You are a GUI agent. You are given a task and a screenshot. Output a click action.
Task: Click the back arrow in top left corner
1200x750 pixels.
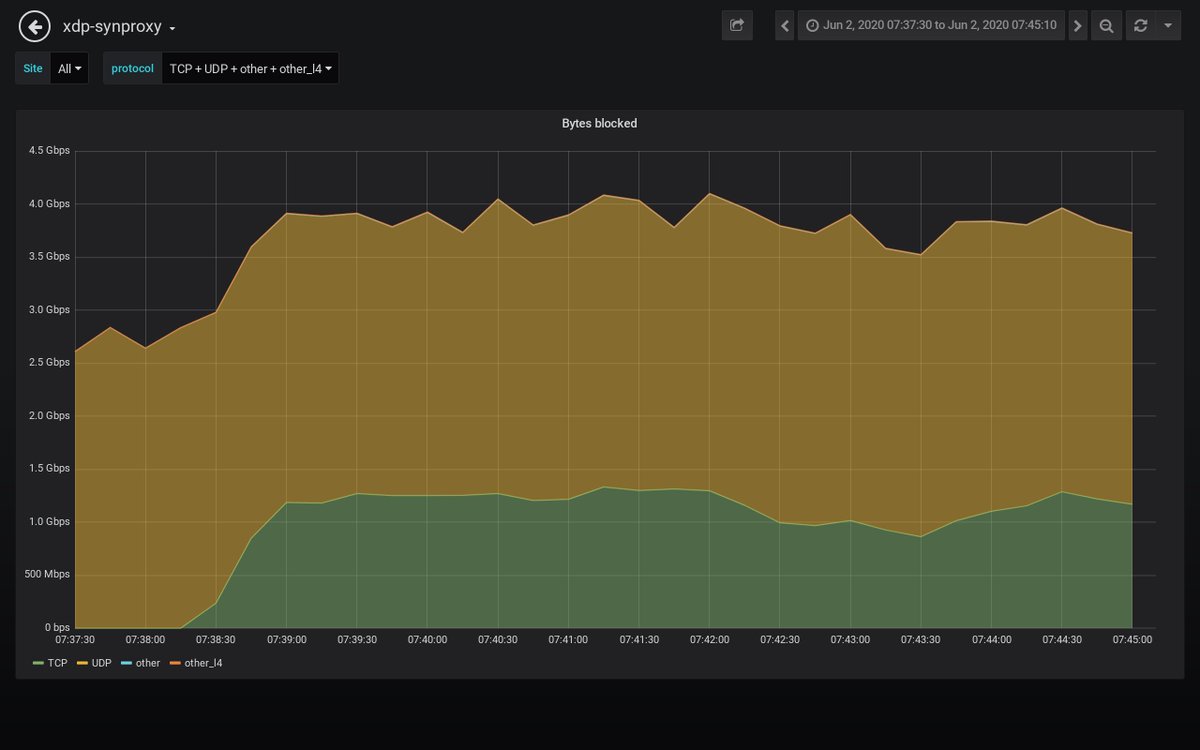(33, 25)
